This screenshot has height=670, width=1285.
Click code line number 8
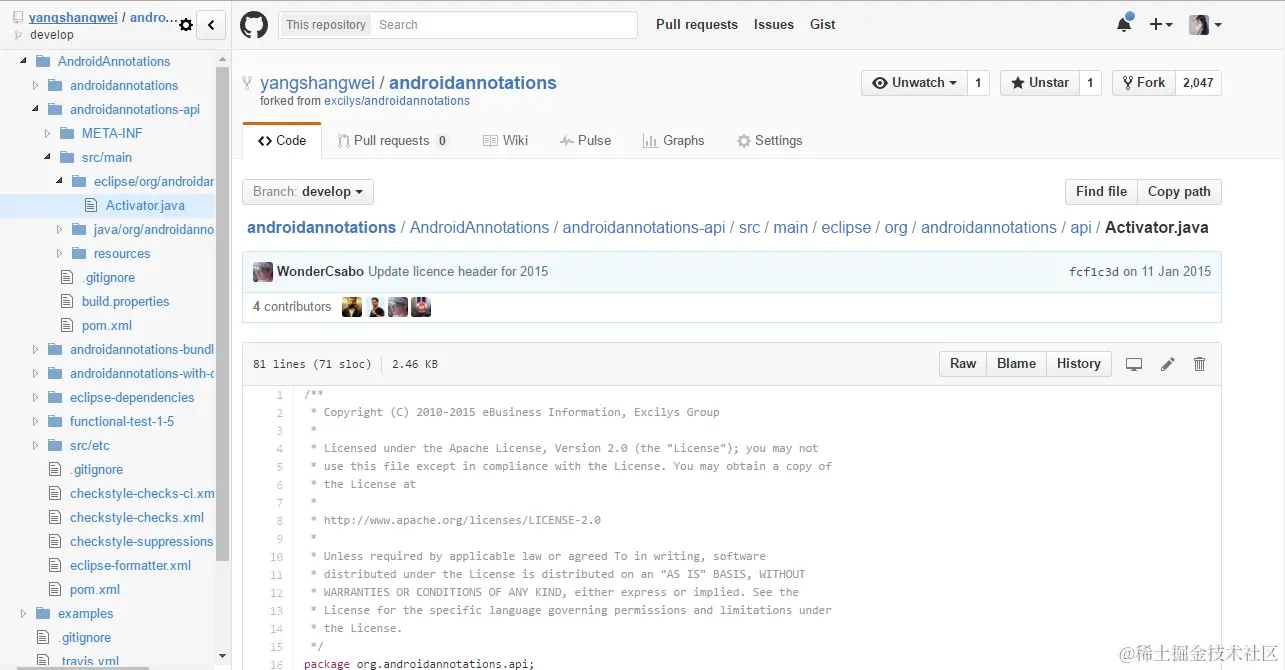click(x=280, y=521)
